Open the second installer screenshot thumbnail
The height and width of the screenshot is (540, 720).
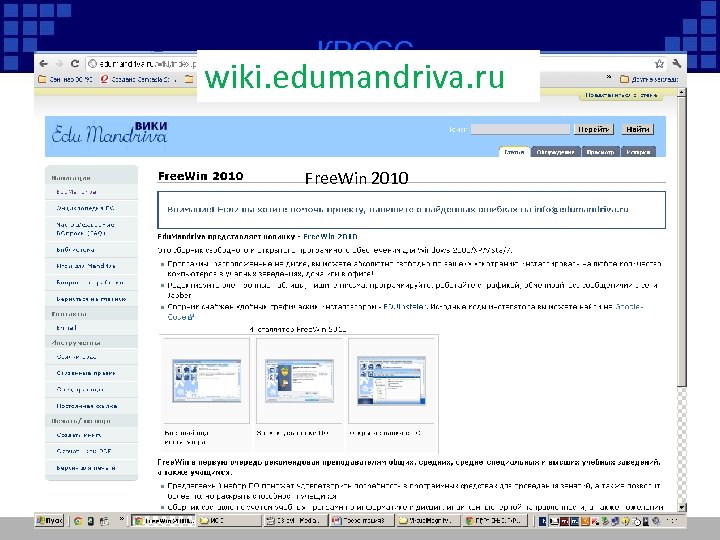click(x=299, y=381)
